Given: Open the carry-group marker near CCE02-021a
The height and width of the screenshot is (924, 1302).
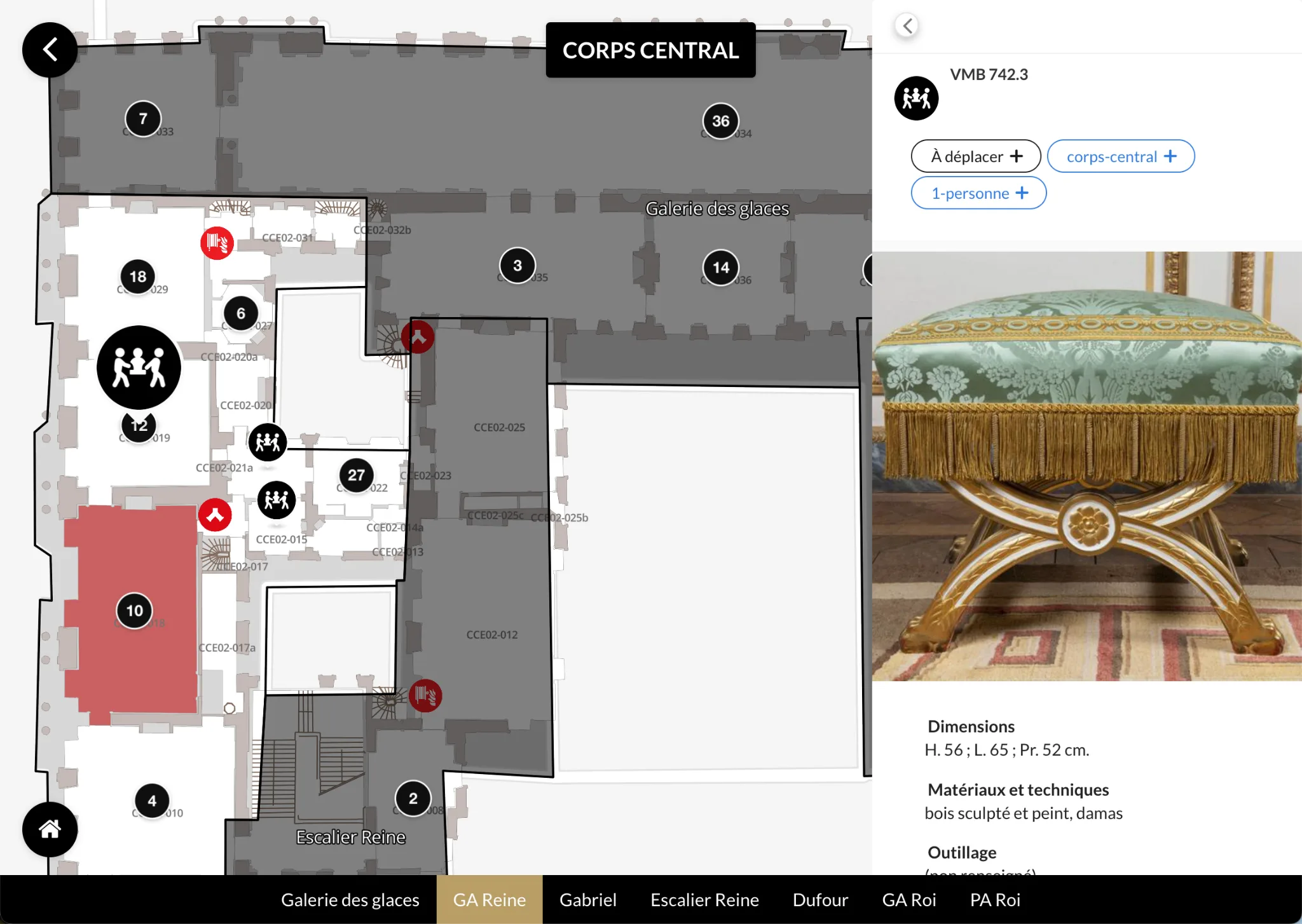Looking at the screenshot, I should pos(268,442).
